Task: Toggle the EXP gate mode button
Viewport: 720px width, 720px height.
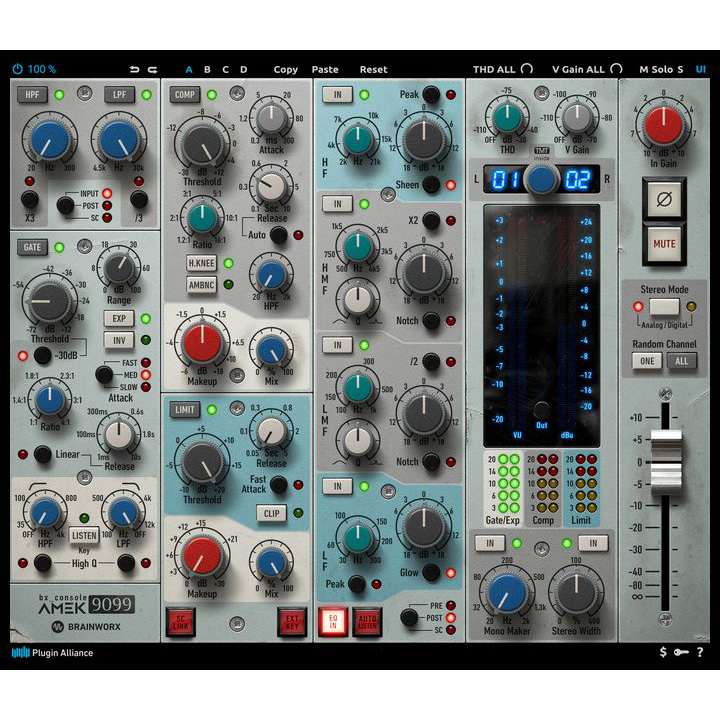Action: click(x=119, y=319)
